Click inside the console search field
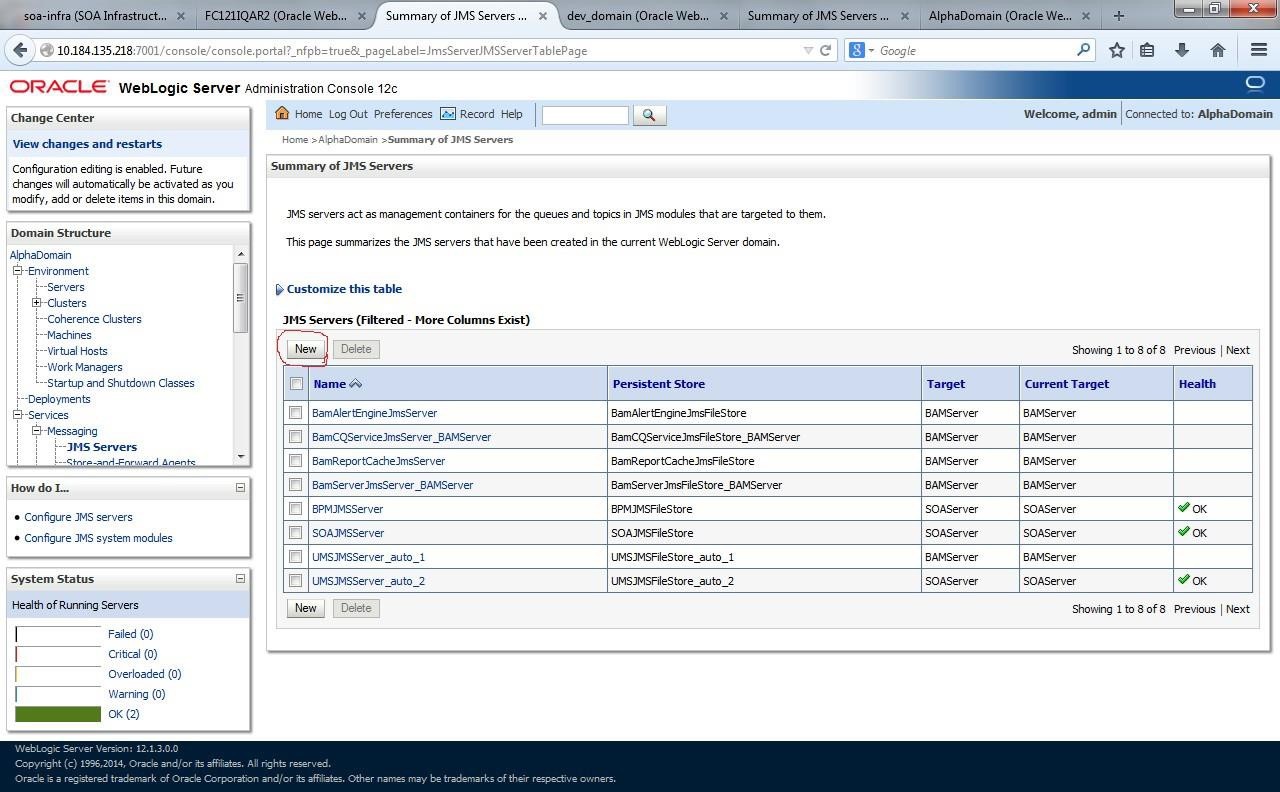This screenshot has width=1280, height=792. [x=584, y=115]
